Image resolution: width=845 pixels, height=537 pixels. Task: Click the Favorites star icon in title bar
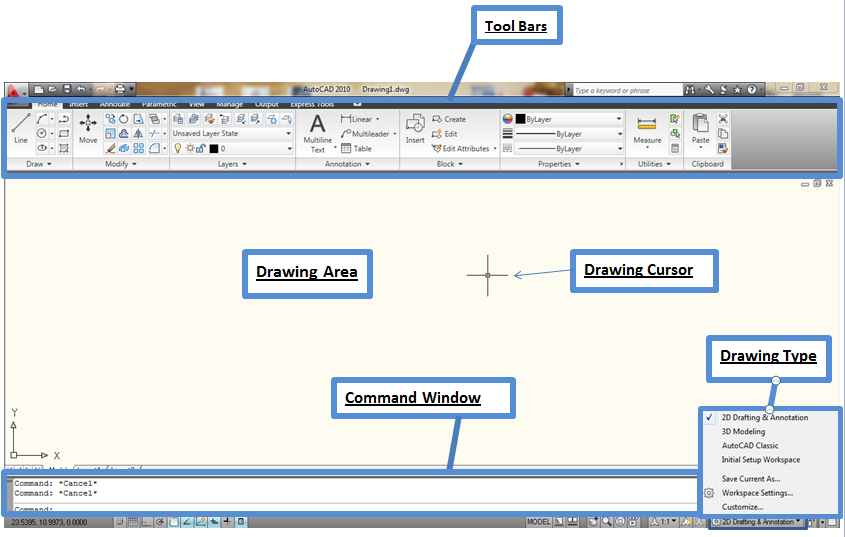pyautogui.click(x=737, y=90)
